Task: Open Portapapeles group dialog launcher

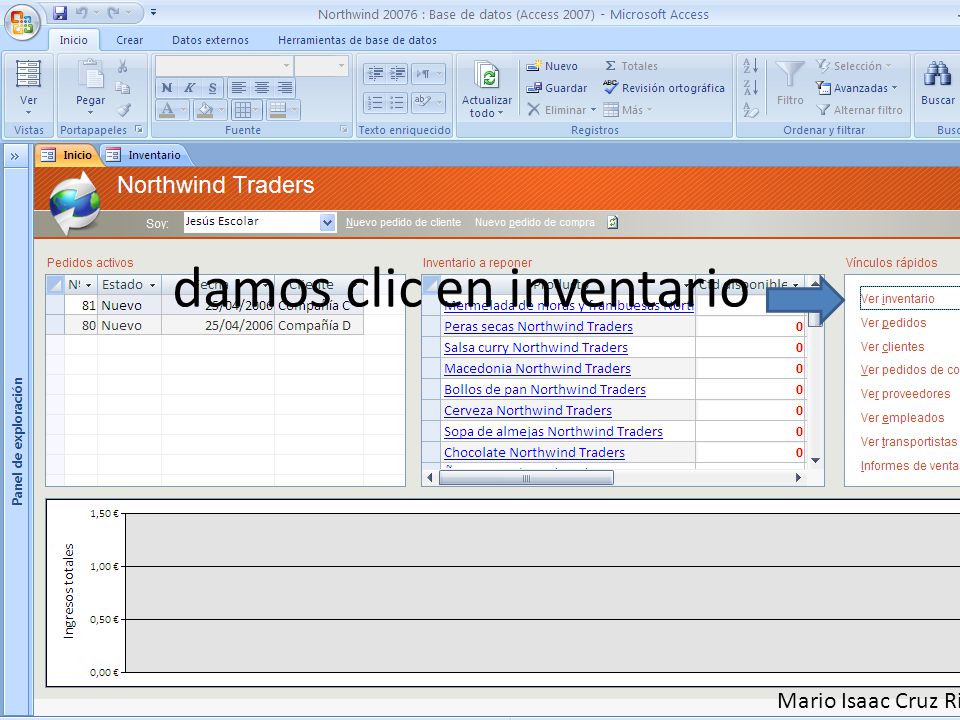Action: 139,130
